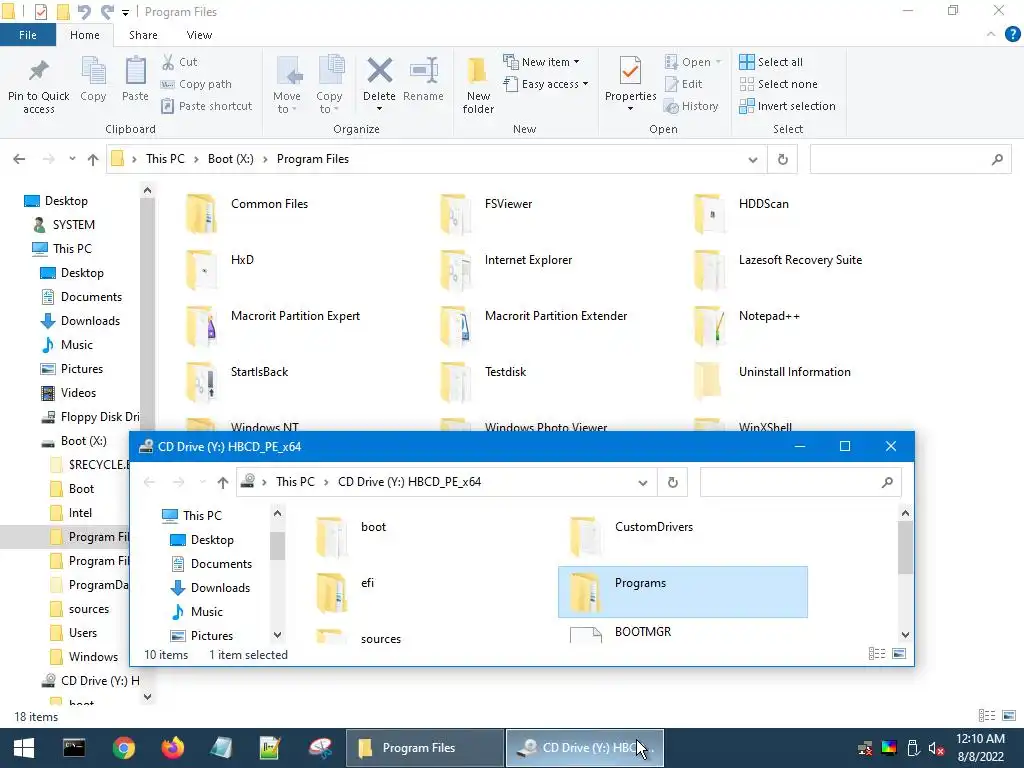The height and width of the screenshot is (768, 1024).
Task: Click the Delete X icon
Action: 379,71
